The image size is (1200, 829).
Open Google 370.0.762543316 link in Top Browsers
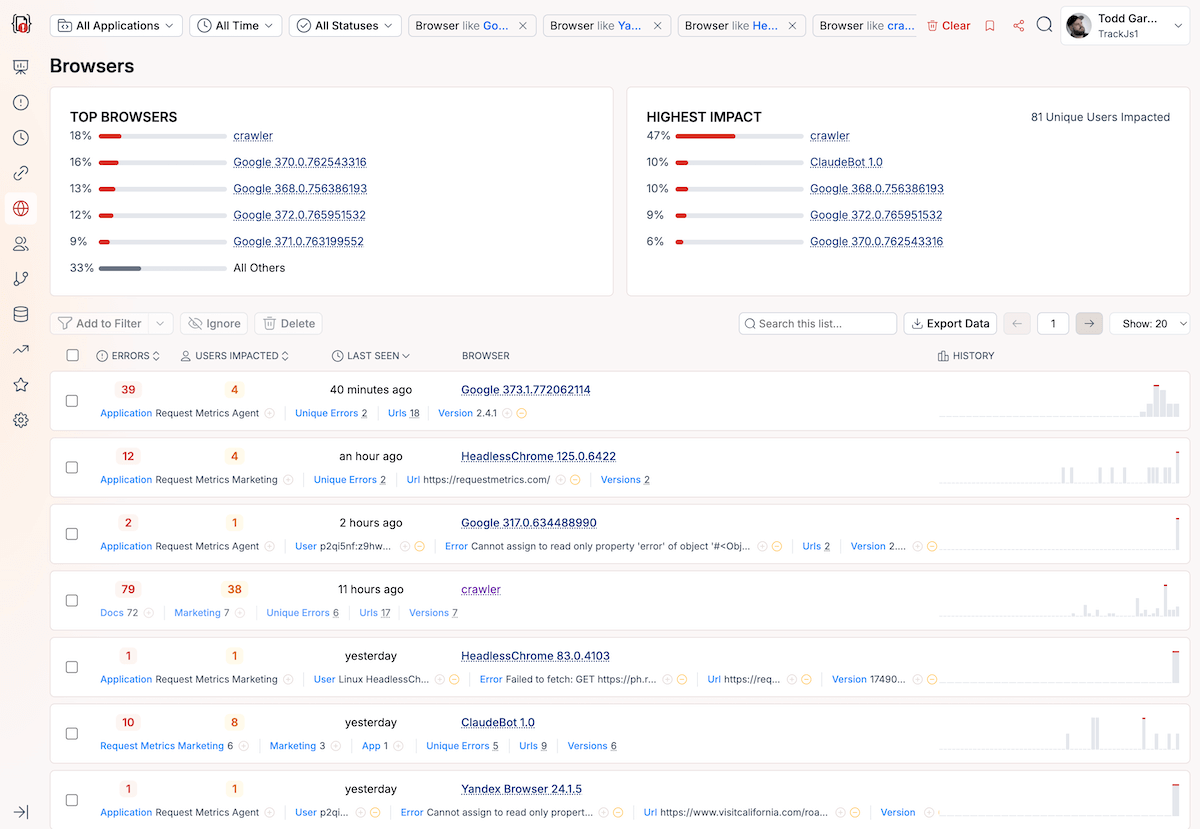(x=300, y=162)
